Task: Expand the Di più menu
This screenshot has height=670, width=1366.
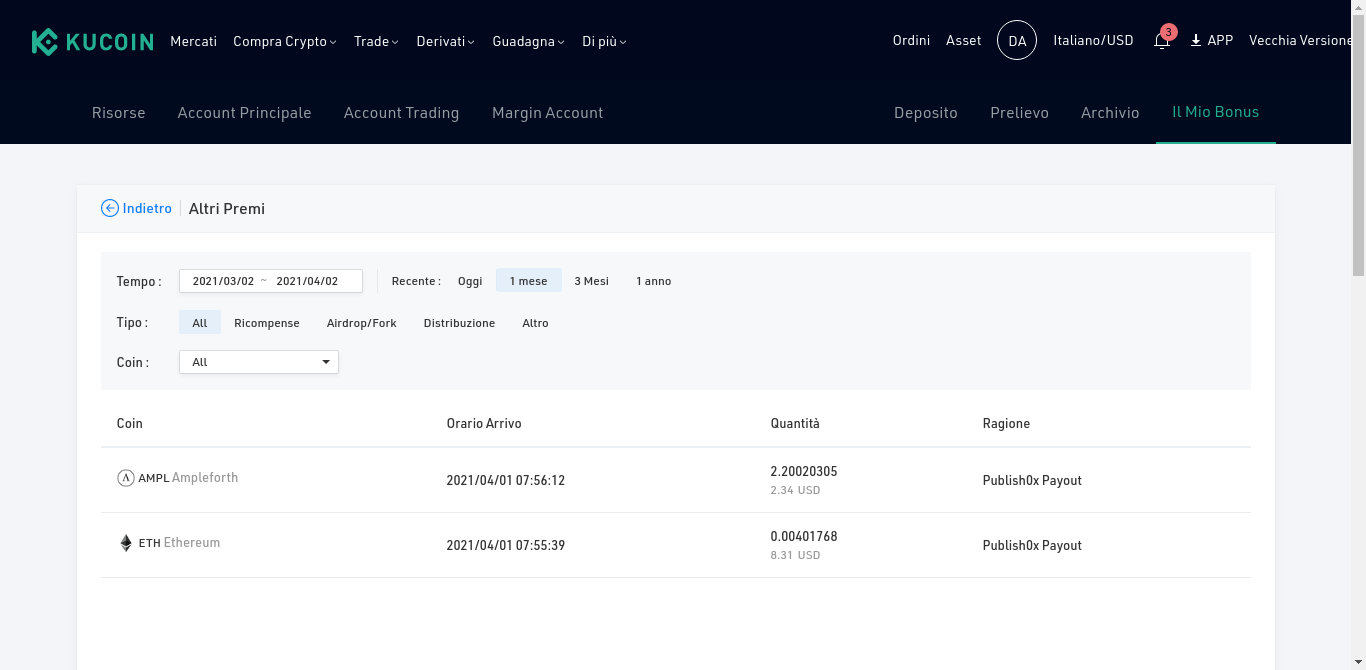Action: pyautogui.click(x=604, y=41)
